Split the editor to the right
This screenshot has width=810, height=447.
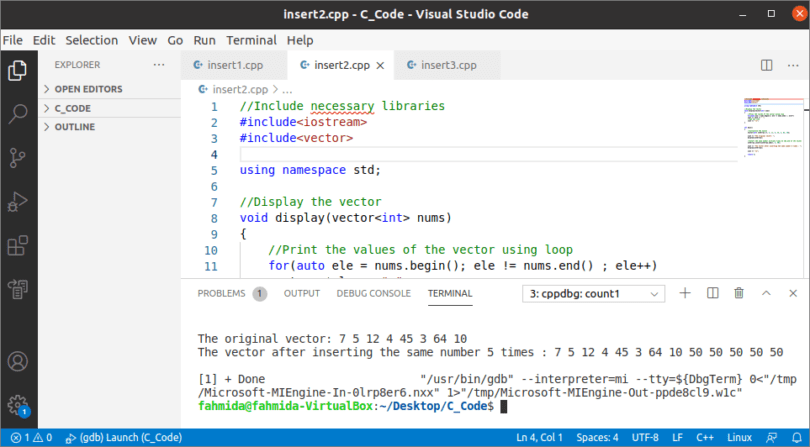click(766, 65)
